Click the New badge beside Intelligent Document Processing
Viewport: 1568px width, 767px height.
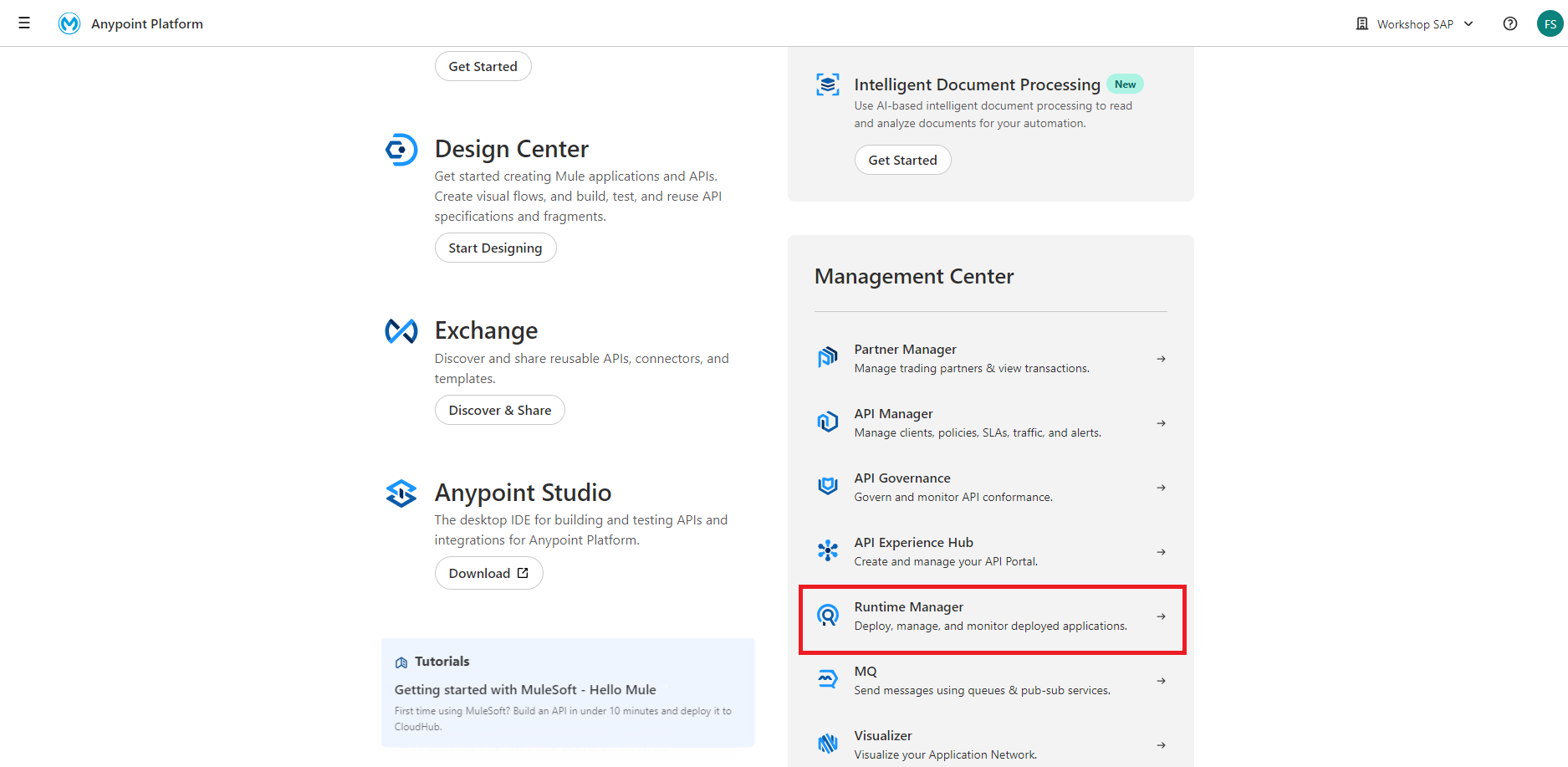pos(1125,84)
